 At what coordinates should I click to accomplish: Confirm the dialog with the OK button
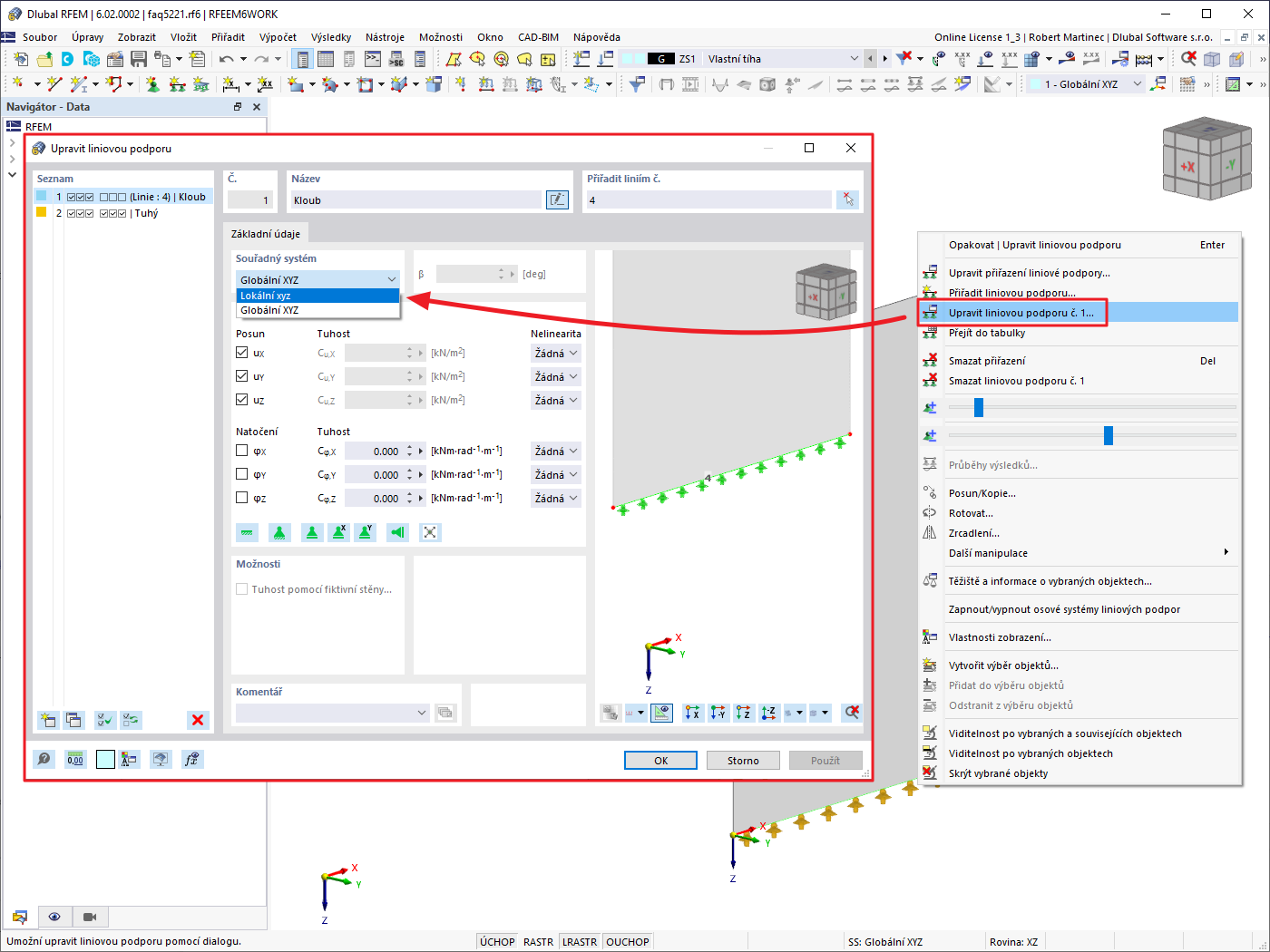[660, 760]
